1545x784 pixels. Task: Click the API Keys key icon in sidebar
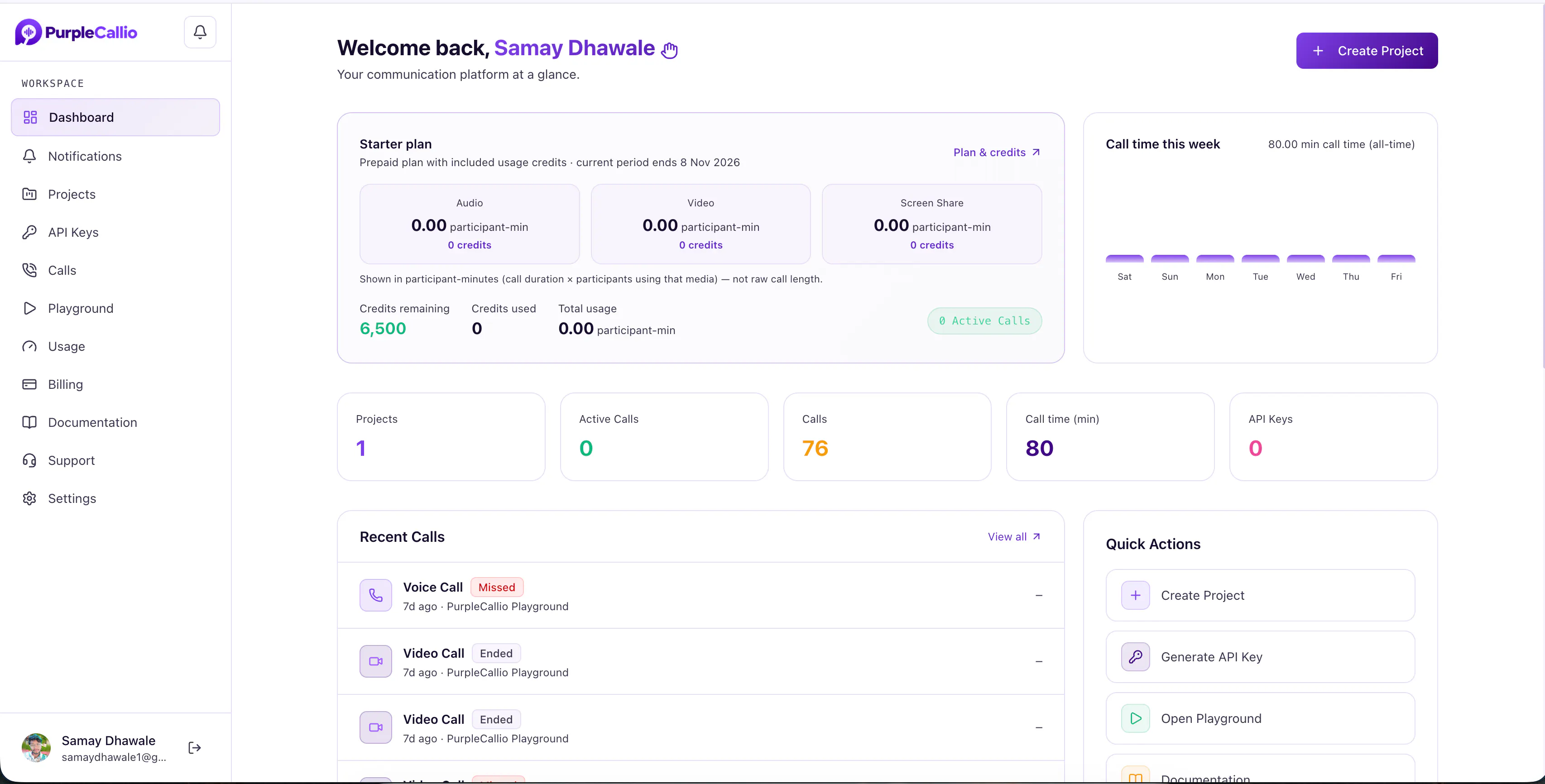click(x=29, y=232)
